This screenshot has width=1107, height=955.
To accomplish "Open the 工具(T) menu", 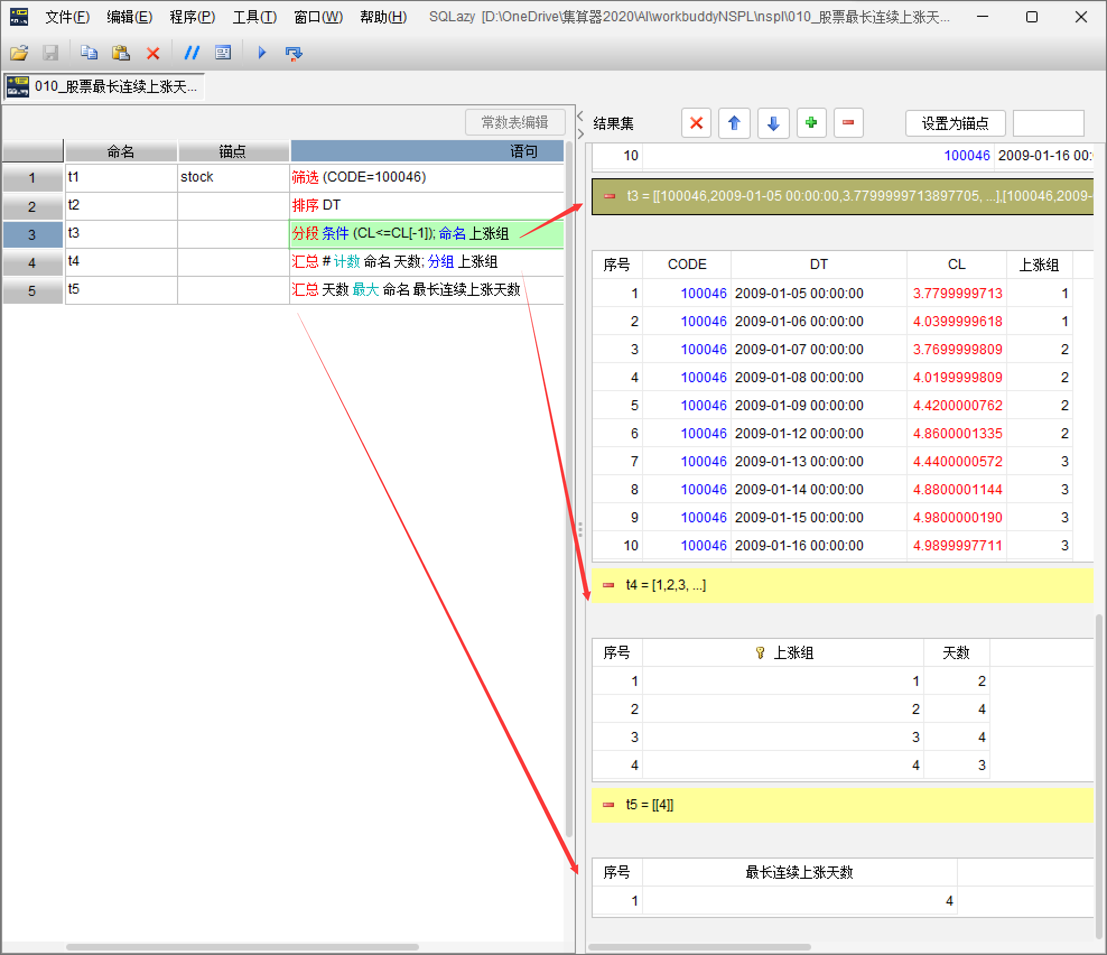I will (x=255, y=17).
